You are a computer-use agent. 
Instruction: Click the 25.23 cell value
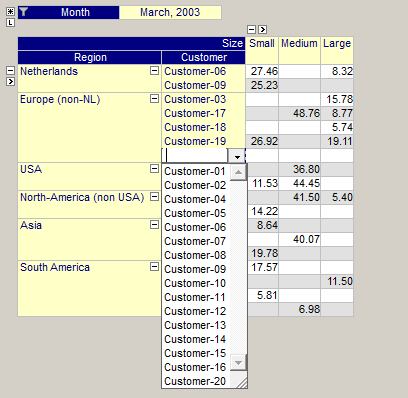(262, 85)
